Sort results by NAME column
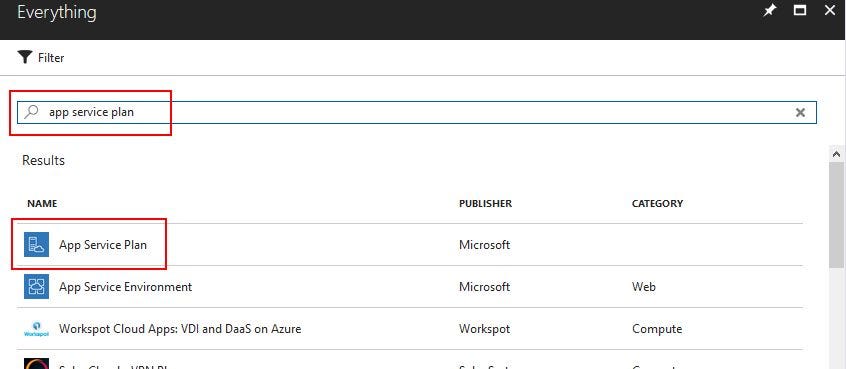This screenshot has height=369, width=846. [x=42, y=203]
